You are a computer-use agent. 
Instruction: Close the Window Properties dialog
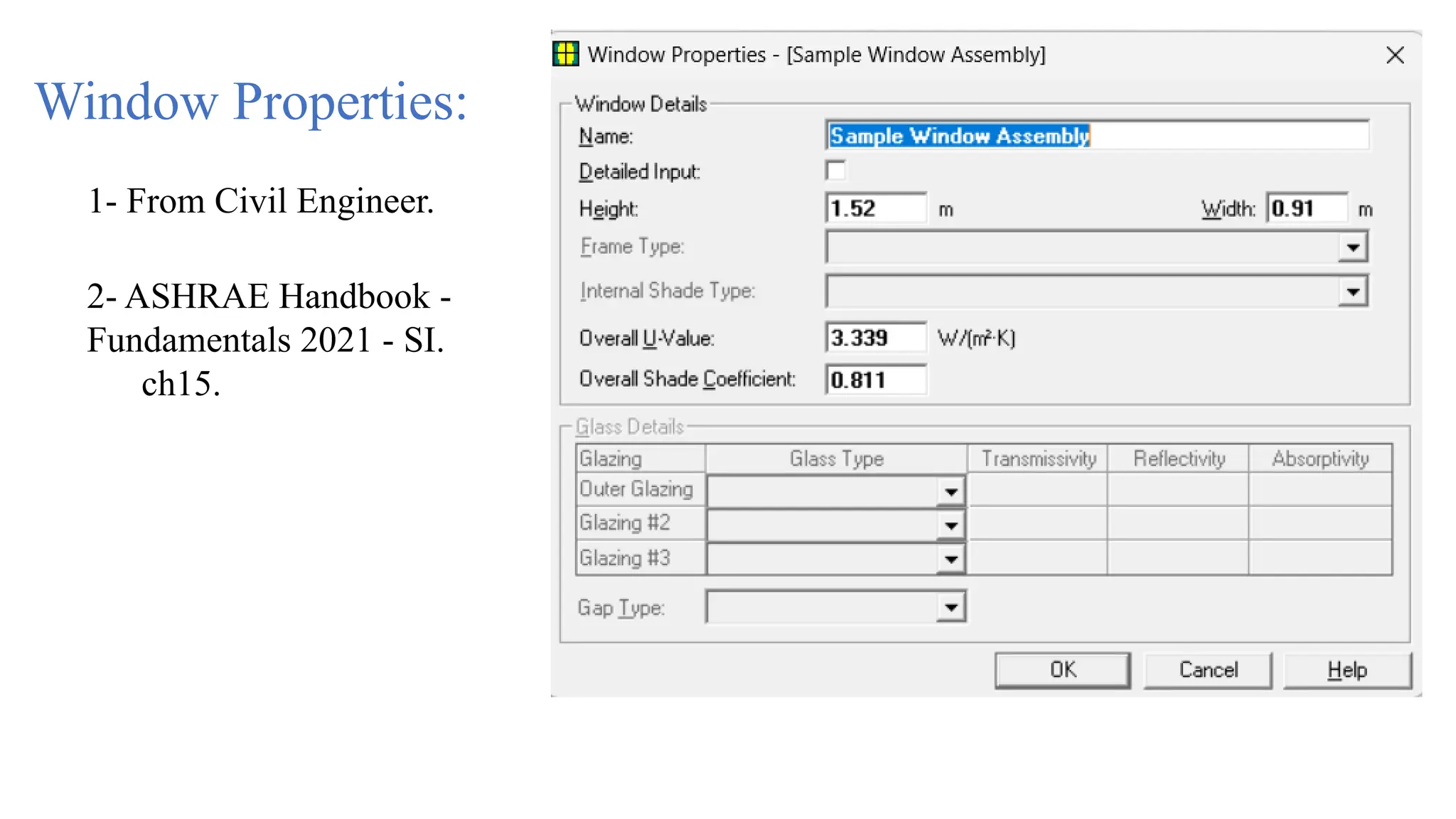point(1395,55)
